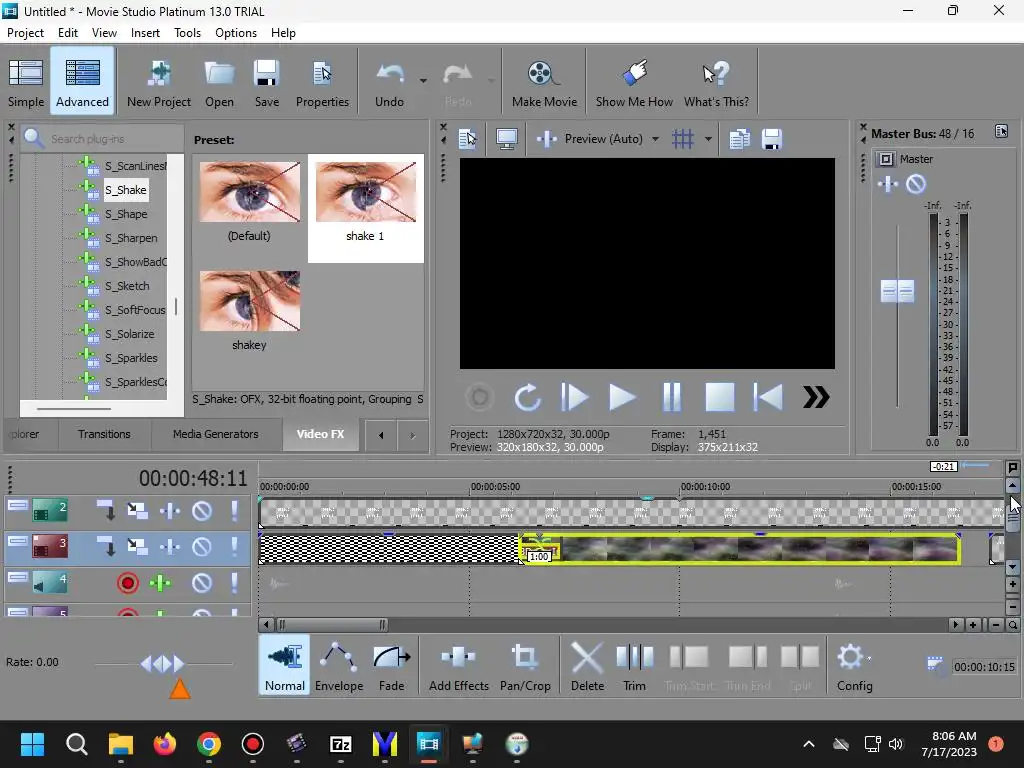Switch to Simple mode
This screenshot has width=1024, height=768.
pos(26,82)
